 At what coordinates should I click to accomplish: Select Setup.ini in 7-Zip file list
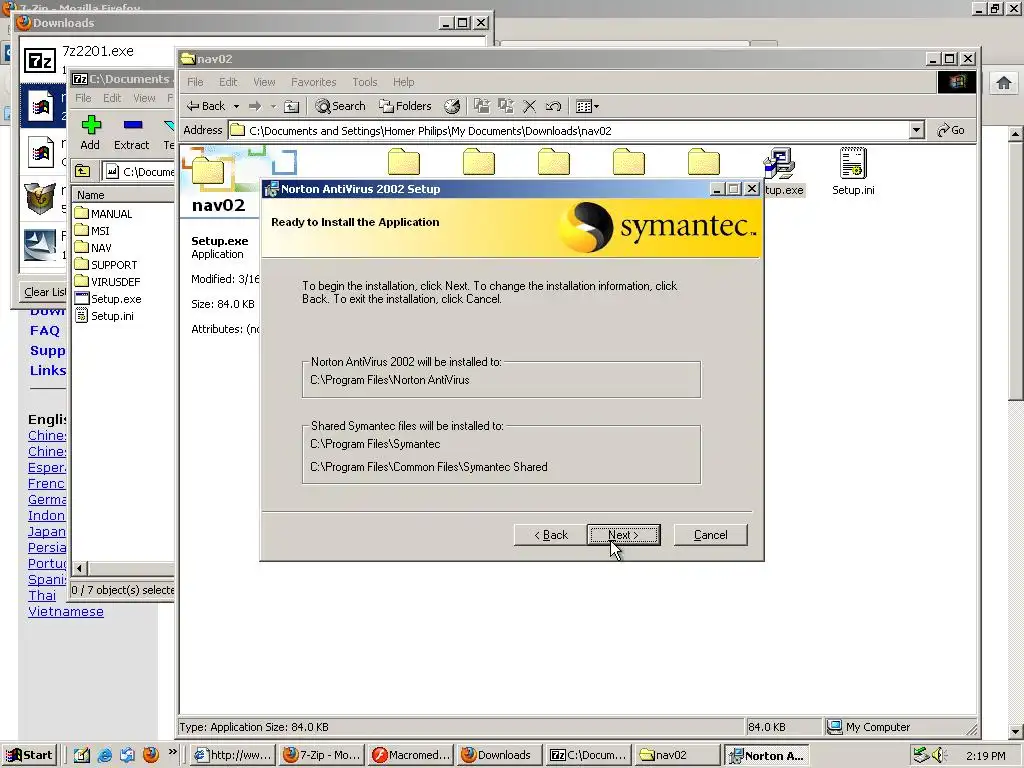click(104, 315)
